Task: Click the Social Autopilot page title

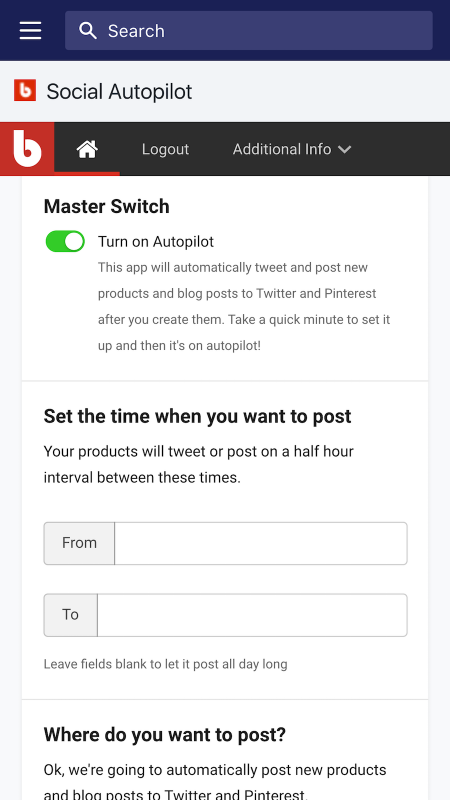Action: click(x=119, y=92)
